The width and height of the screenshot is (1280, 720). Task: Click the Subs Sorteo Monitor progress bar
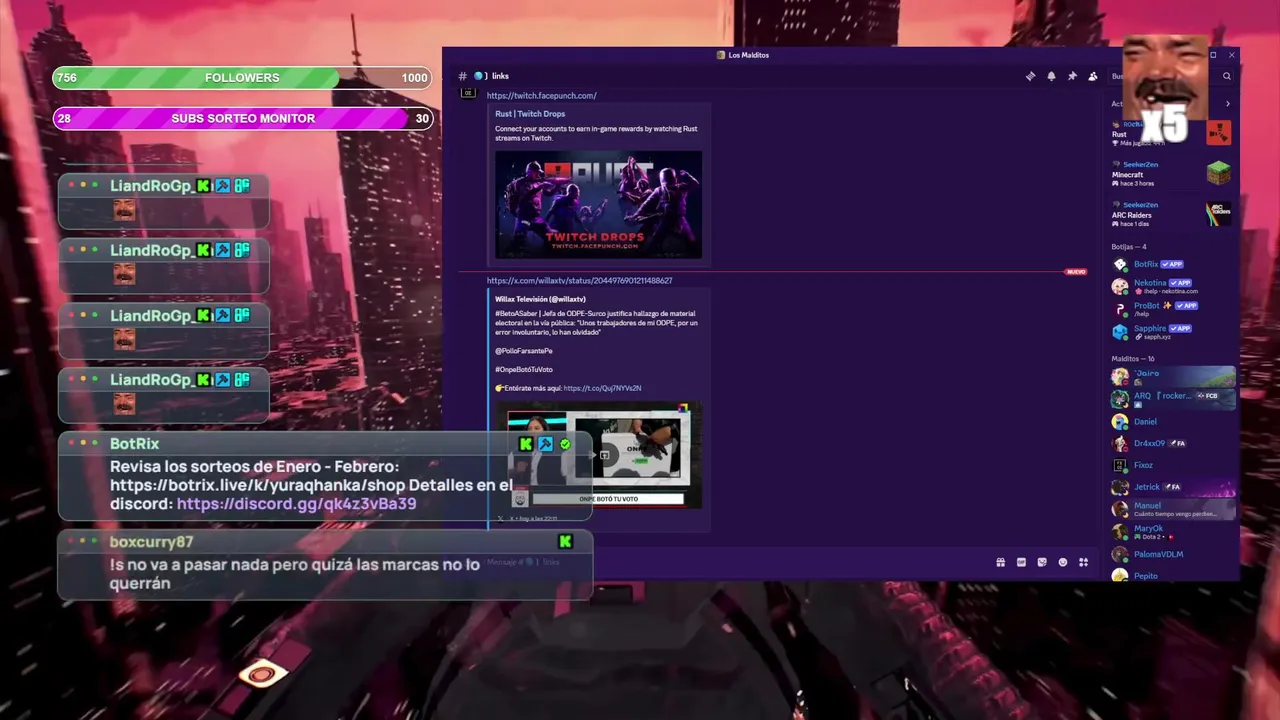[x=242, y=118]
